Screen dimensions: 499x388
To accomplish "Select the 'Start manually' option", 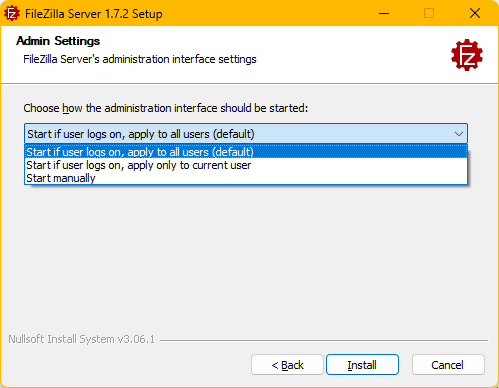I will pos(246,178).
